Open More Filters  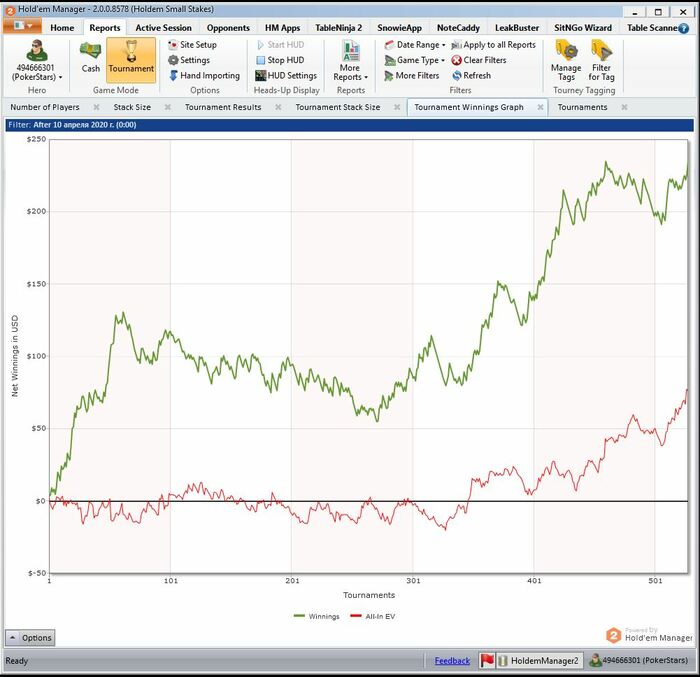click(412, 75)
